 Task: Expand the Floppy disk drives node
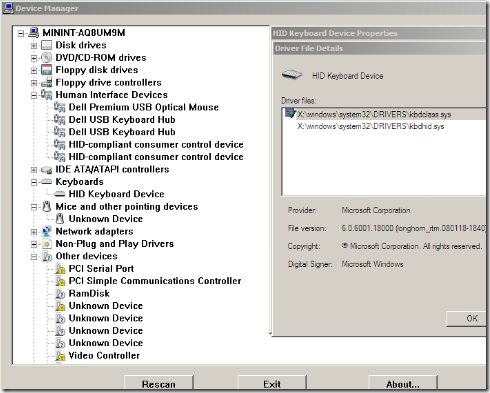pyautogui.click(x=34, y=70)
